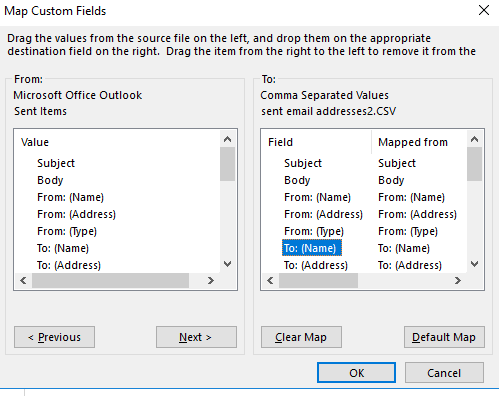Click the left list horizontal scrollbar thumb
The height and width of the screenshot is (396, 499).
[x=110, y=281]
